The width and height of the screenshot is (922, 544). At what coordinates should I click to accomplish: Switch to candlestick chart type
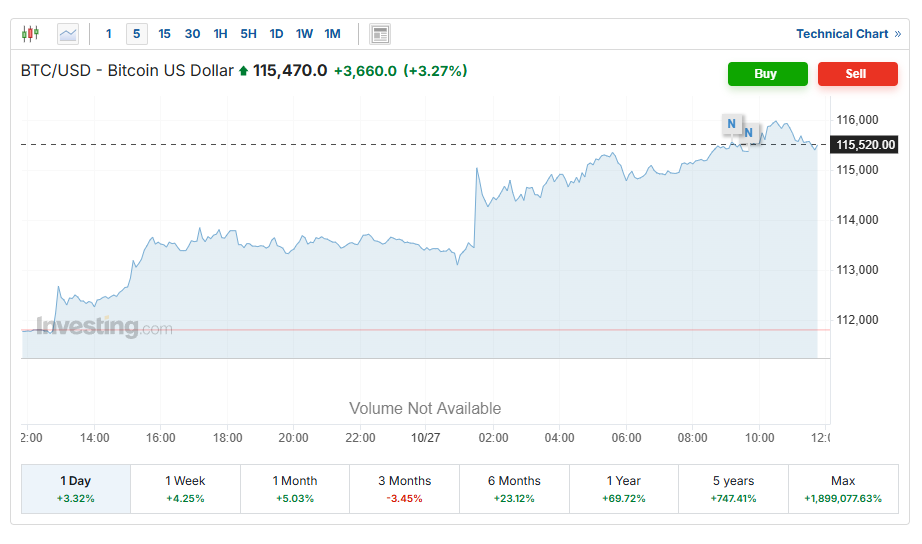30,34
